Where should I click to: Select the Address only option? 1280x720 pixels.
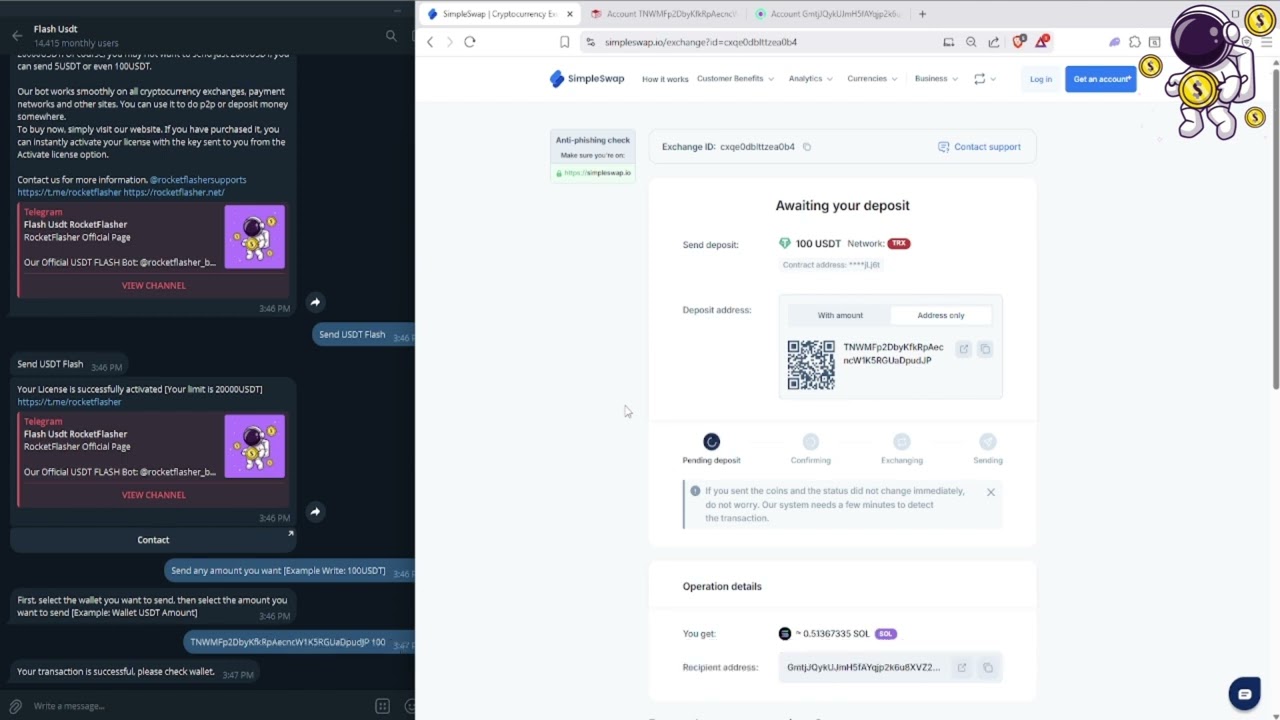tap(941, 315)
